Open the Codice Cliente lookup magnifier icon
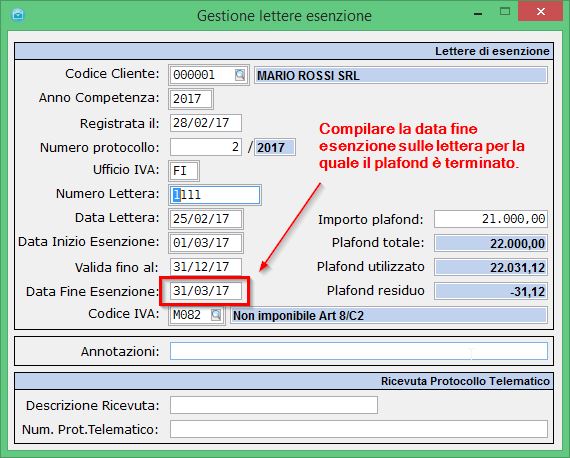The height and width of the screenshot is (458, 570). 240,75
